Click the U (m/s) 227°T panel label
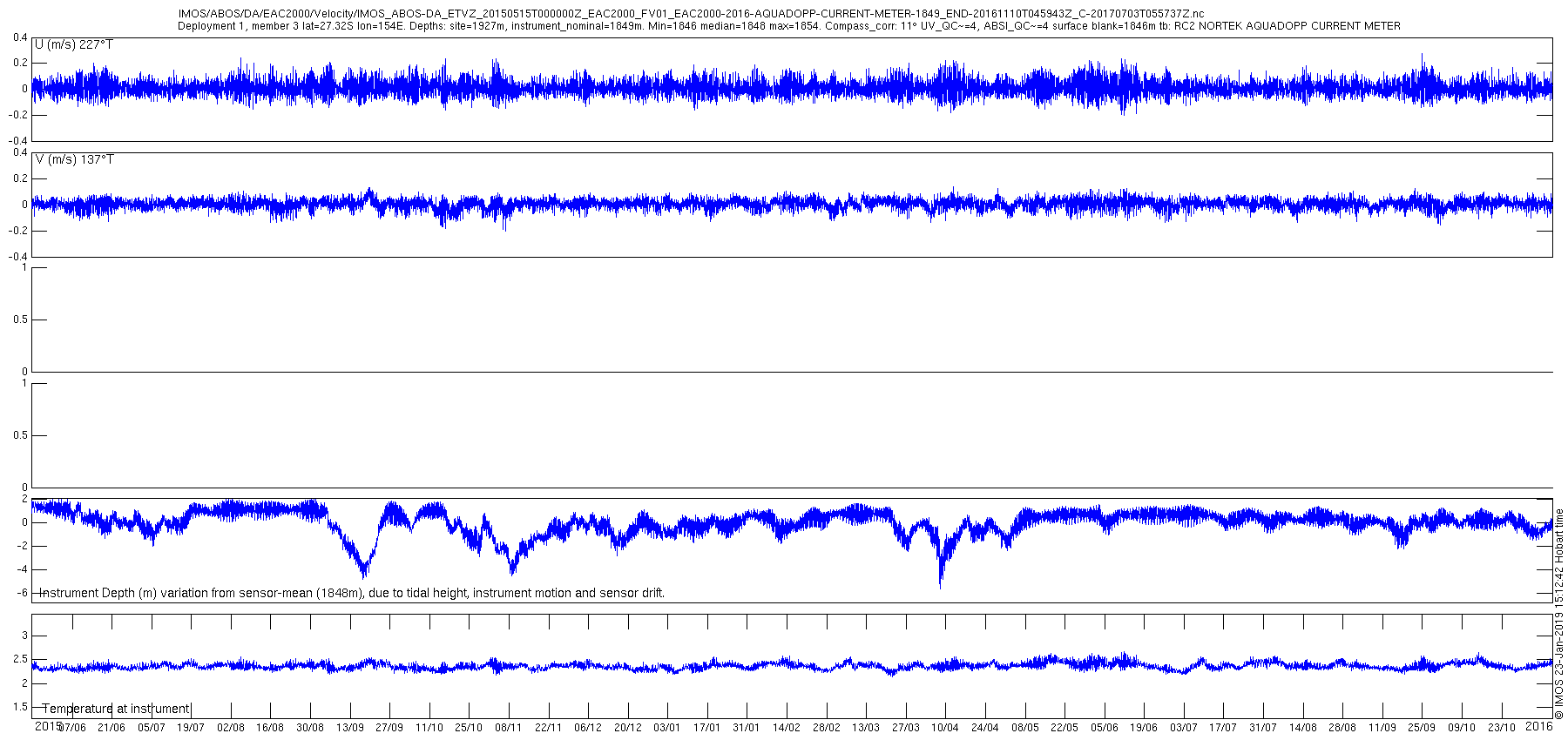1568x740 pixels. (x=74, y=44)
